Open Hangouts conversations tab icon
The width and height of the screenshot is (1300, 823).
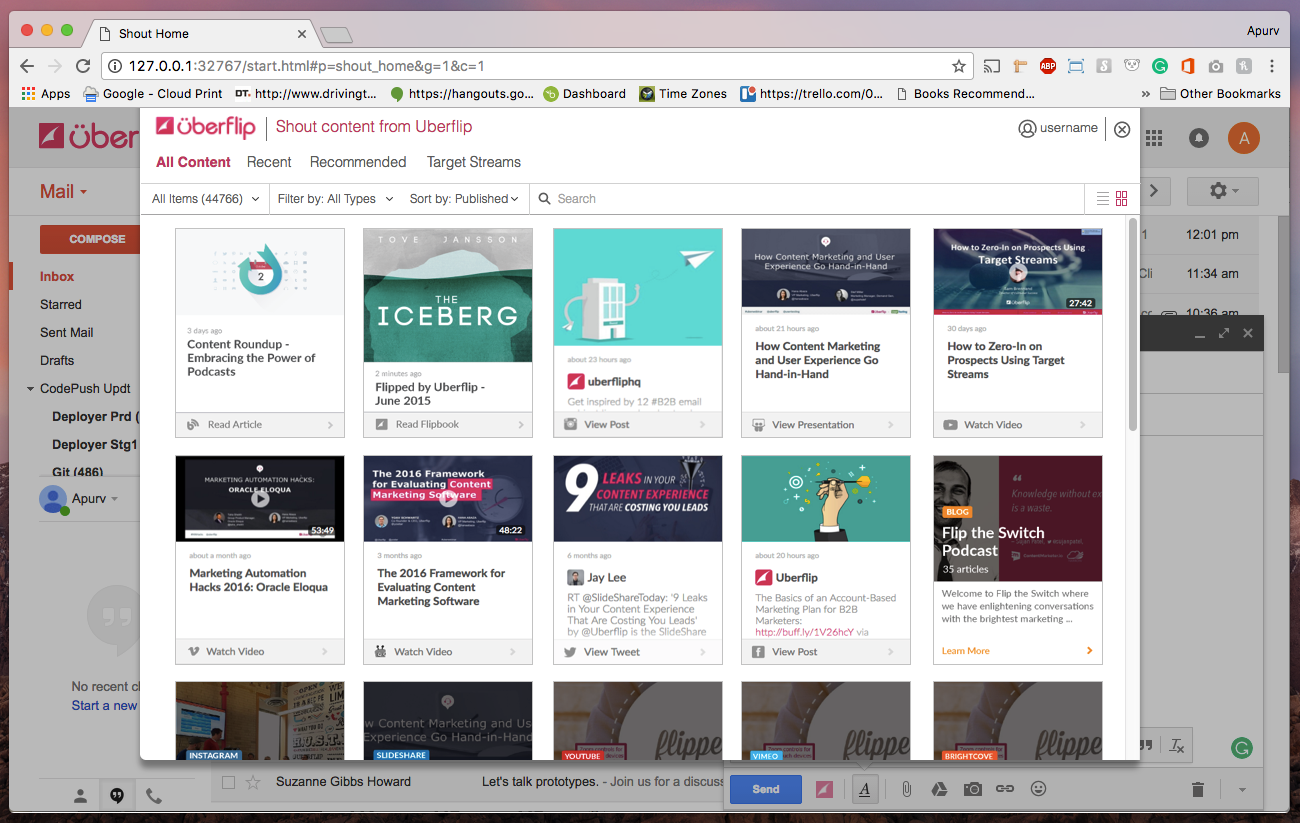click(117, 796)
